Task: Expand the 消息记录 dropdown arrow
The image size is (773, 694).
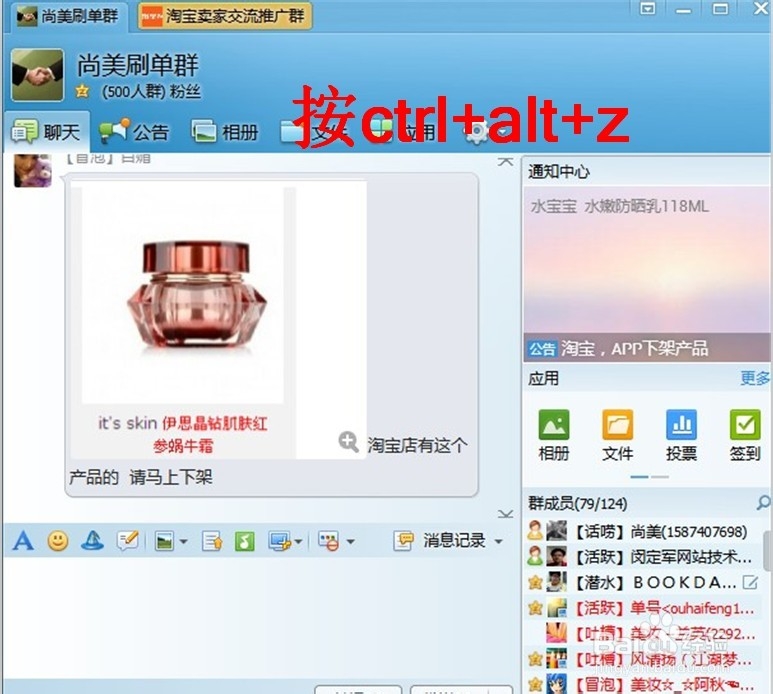Action: pos(498,541)
